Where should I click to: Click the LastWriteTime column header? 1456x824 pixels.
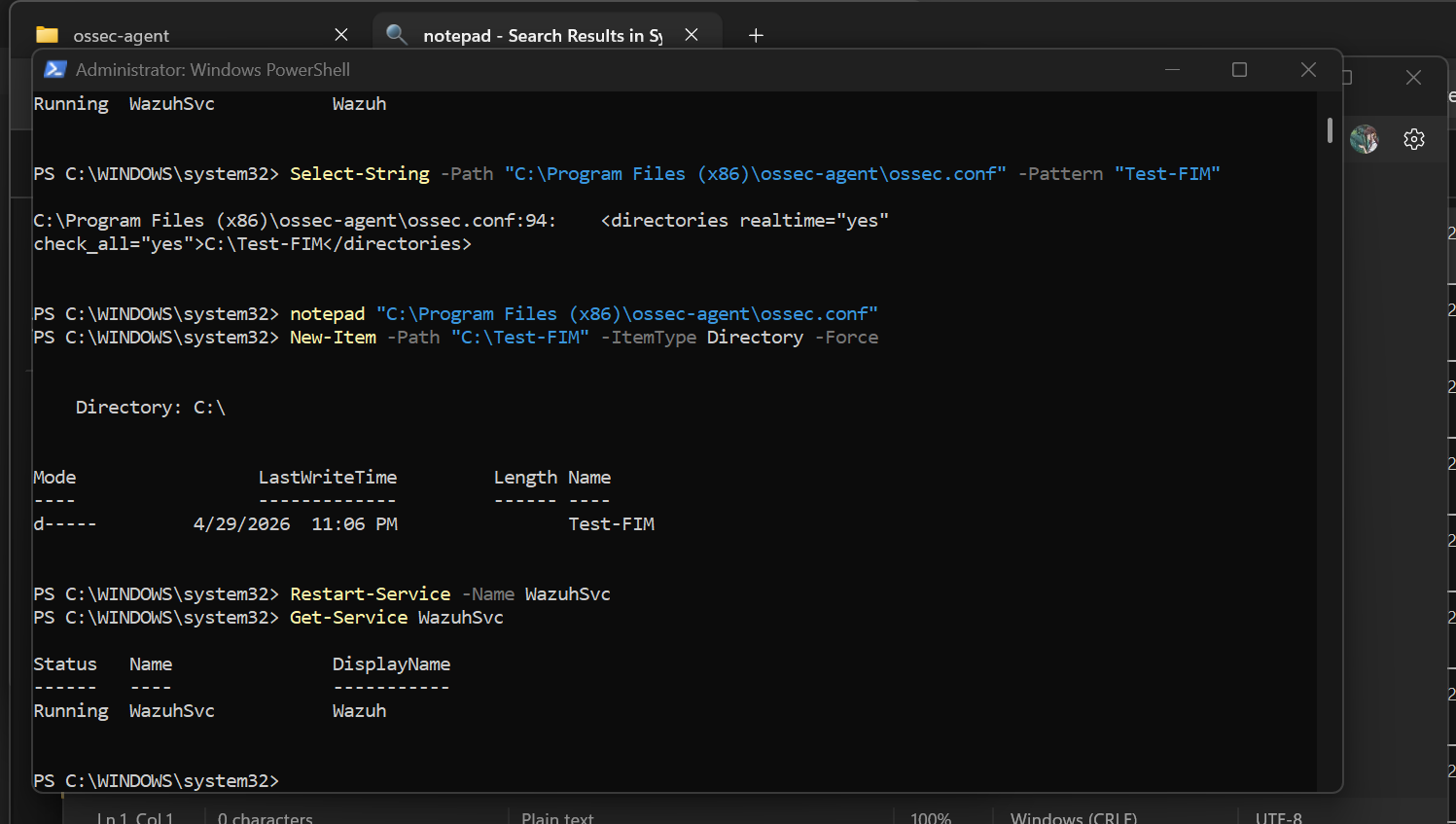click(x=328, y=477)
